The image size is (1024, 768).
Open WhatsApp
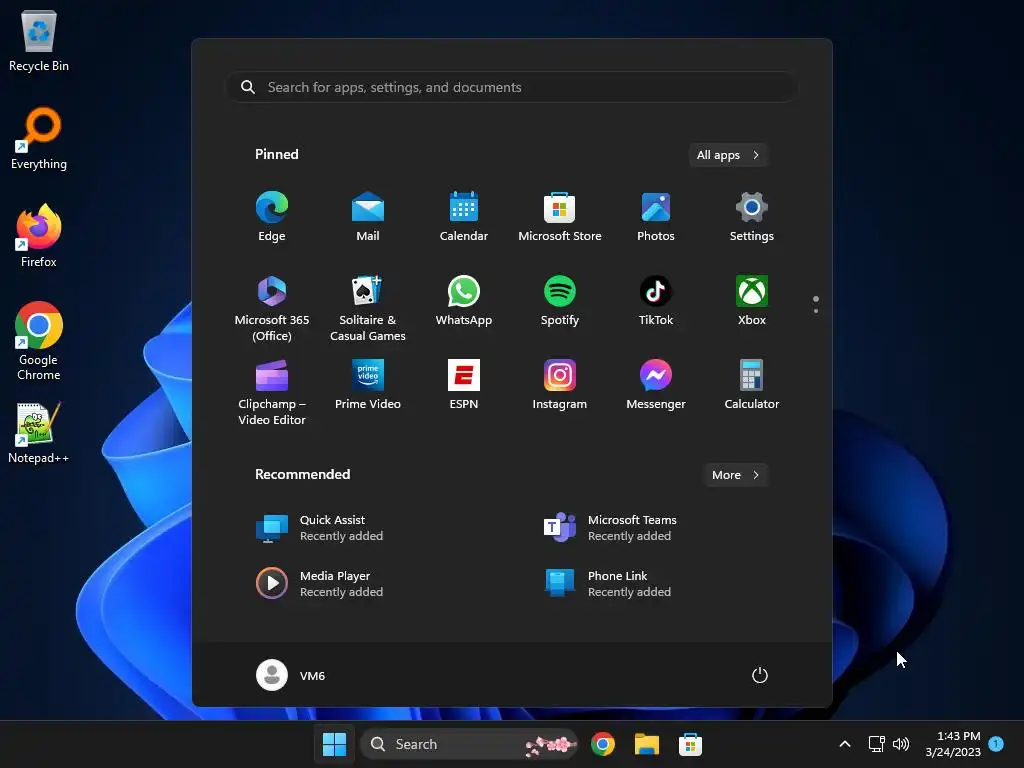(464, 301)
